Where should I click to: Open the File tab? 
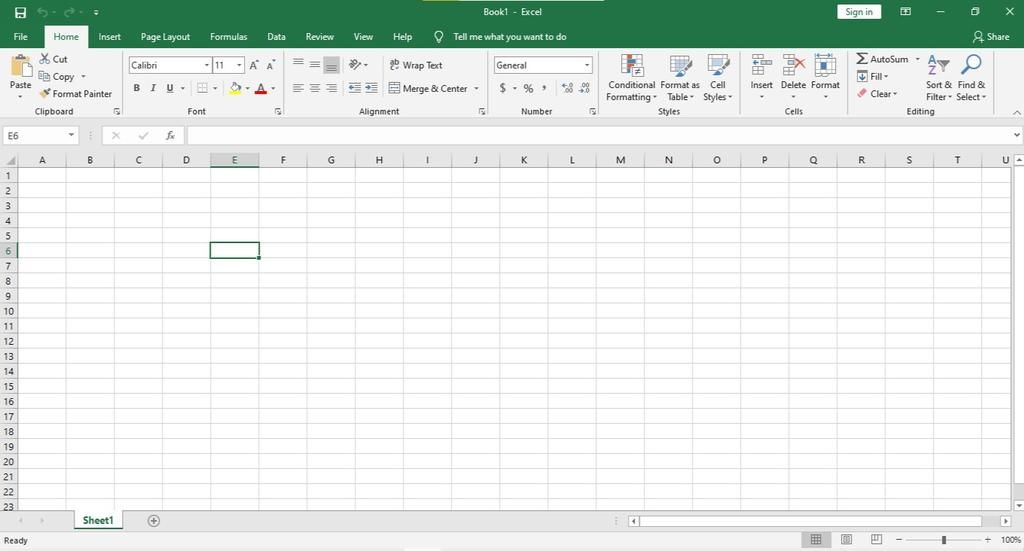pyautogui.click(x=21, y=37)
